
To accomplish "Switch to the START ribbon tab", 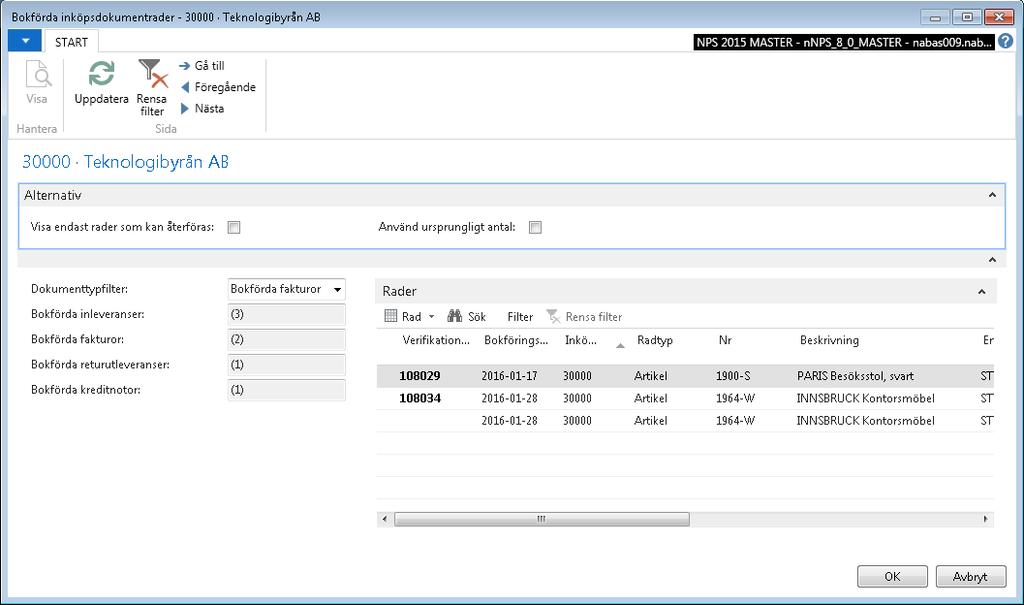I will (x=71, y=42).
